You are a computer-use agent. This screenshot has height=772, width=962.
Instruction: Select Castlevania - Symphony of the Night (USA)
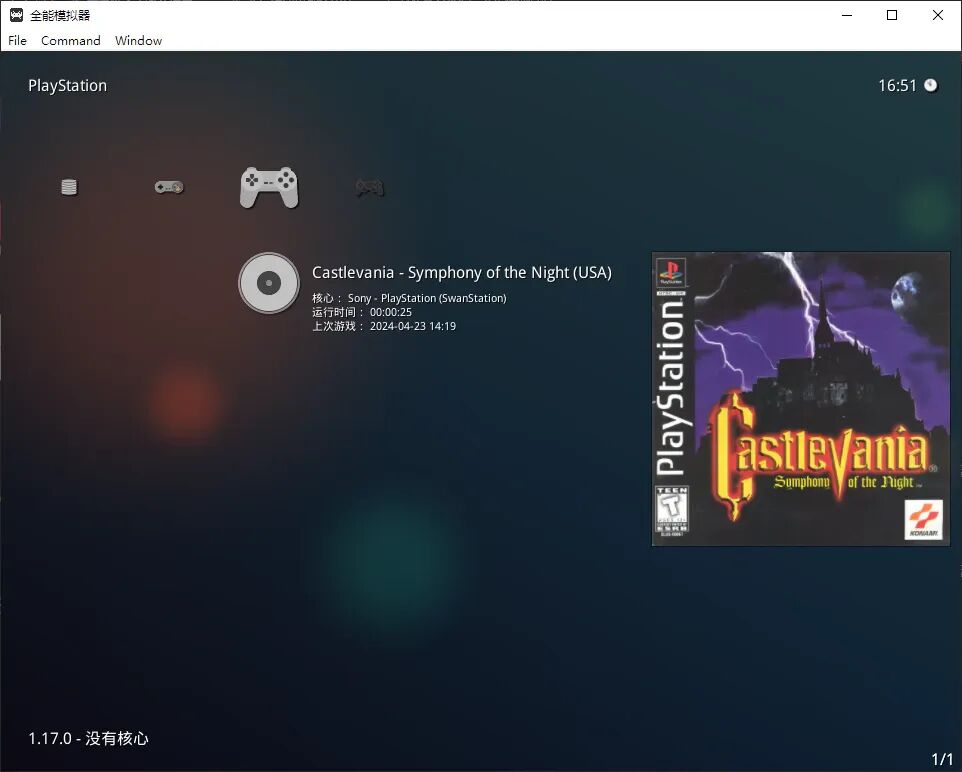pos(461,272)
